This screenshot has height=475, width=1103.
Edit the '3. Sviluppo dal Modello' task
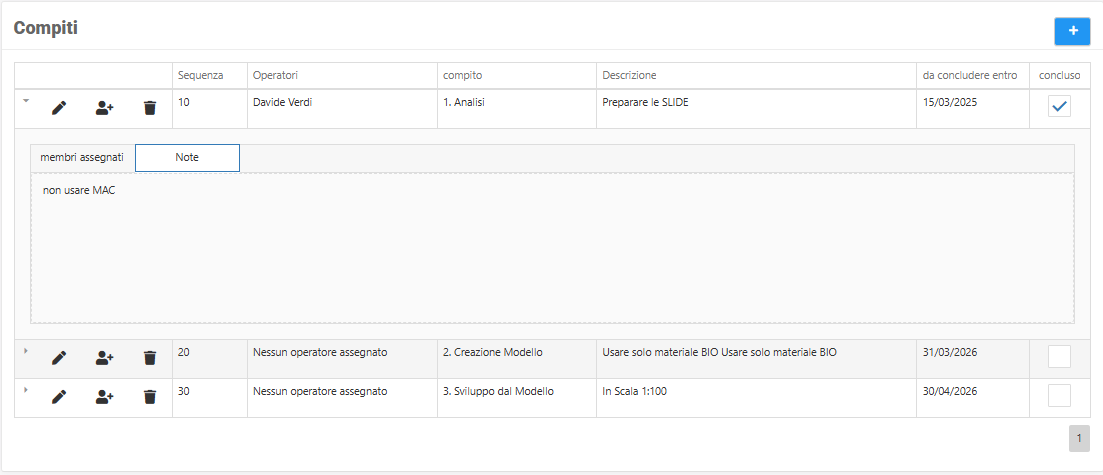(x=59, y=397)
